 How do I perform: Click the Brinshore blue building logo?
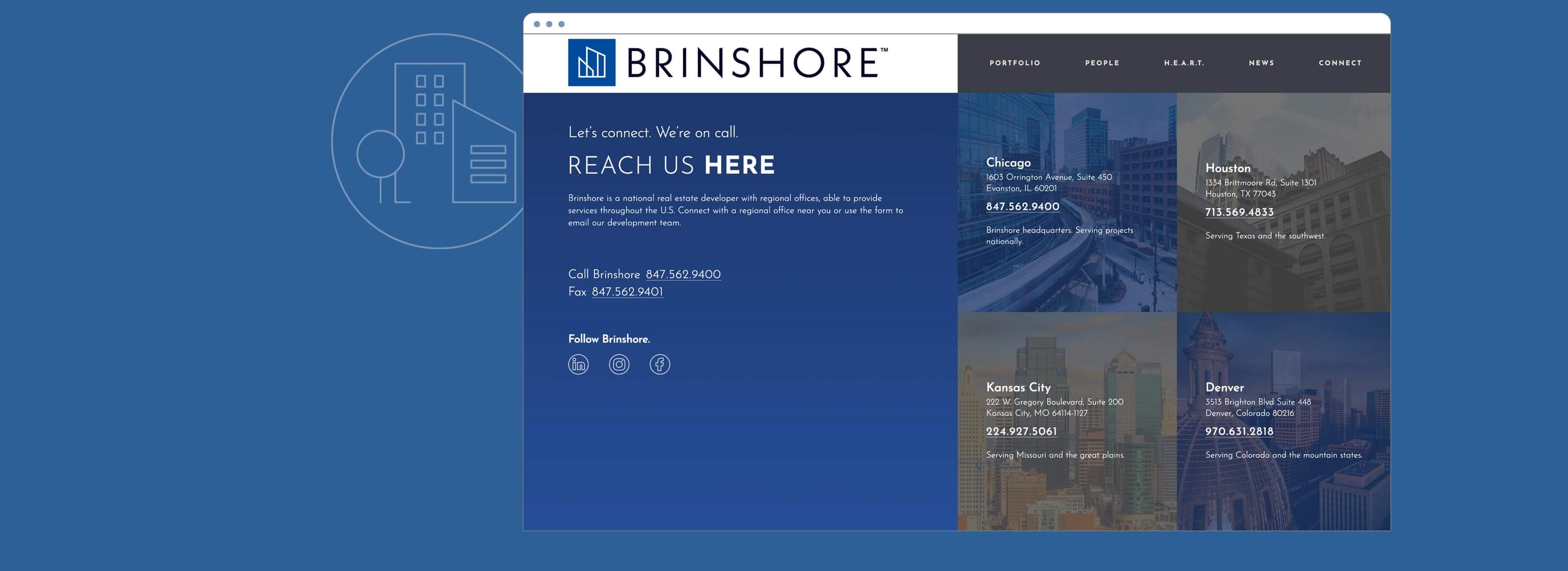point(591,63)
